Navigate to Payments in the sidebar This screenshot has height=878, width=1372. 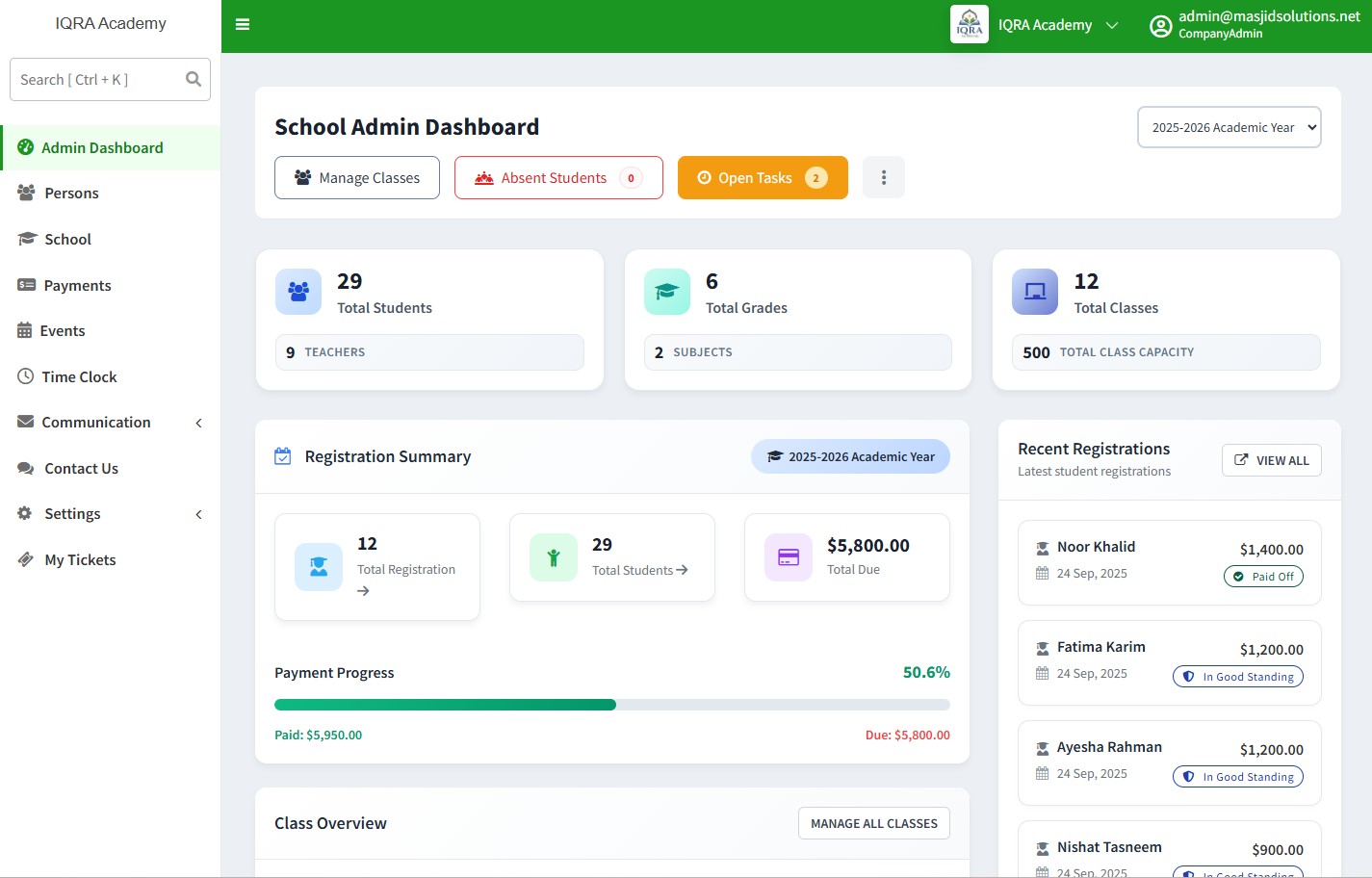pos(111,285)
